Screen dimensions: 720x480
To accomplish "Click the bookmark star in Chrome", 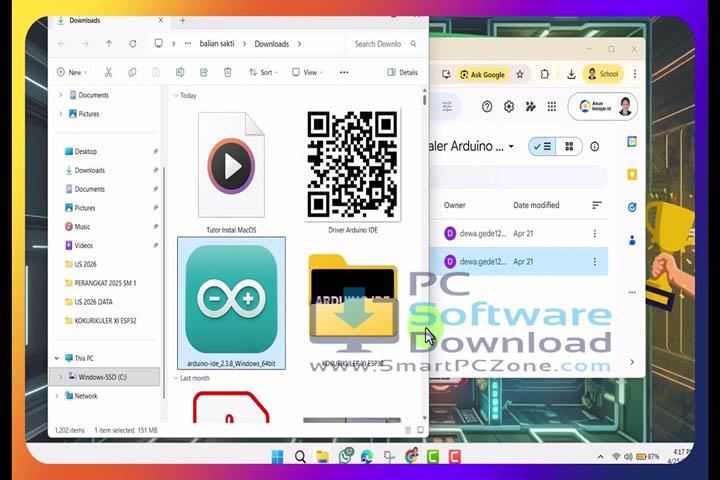I will (x=520, y=74).
